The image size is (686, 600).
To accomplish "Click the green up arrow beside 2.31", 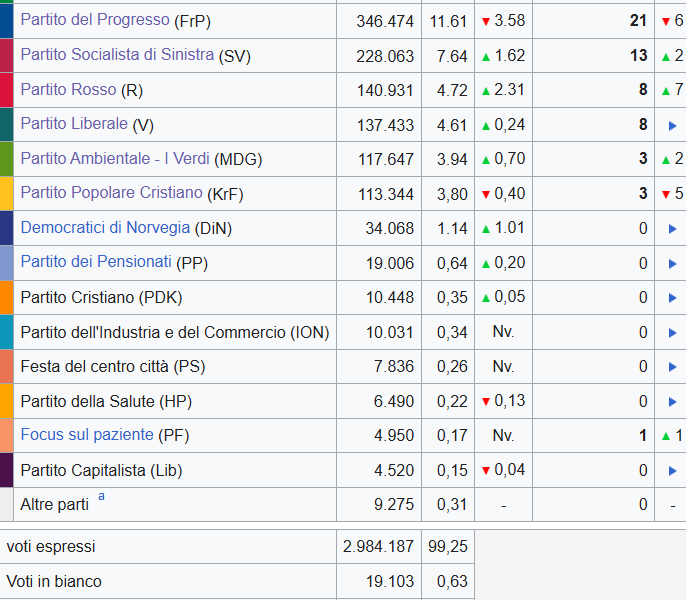I will [x=486, y=91].
